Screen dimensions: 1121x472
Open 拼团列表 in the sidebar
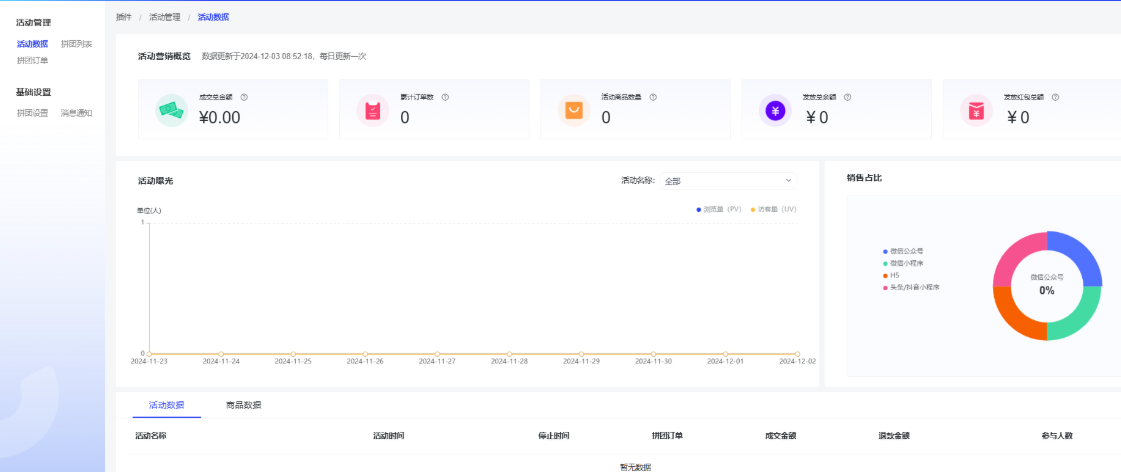76,44
